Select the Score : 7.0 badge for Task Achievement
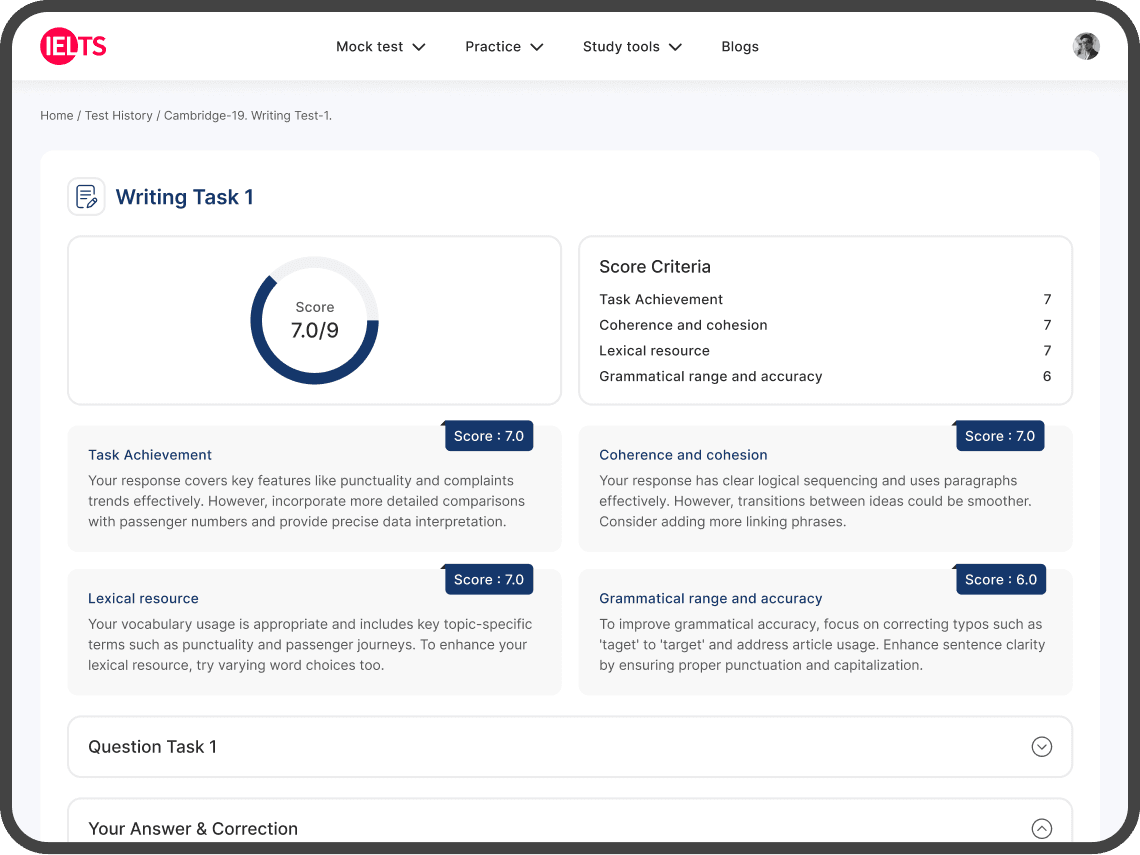Image resolution: width=1140 pixels, height=855 pixels. tap(488, 435)
